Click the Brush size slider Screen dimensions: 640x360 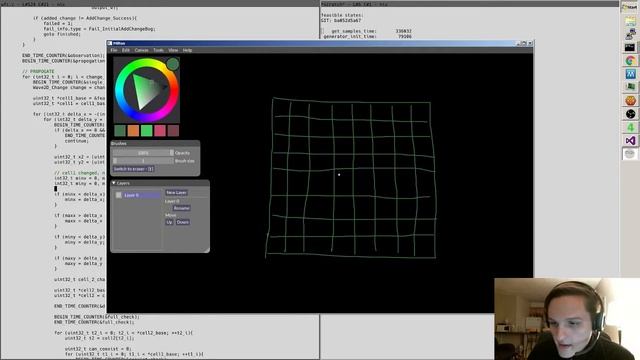tap(143, 161)
